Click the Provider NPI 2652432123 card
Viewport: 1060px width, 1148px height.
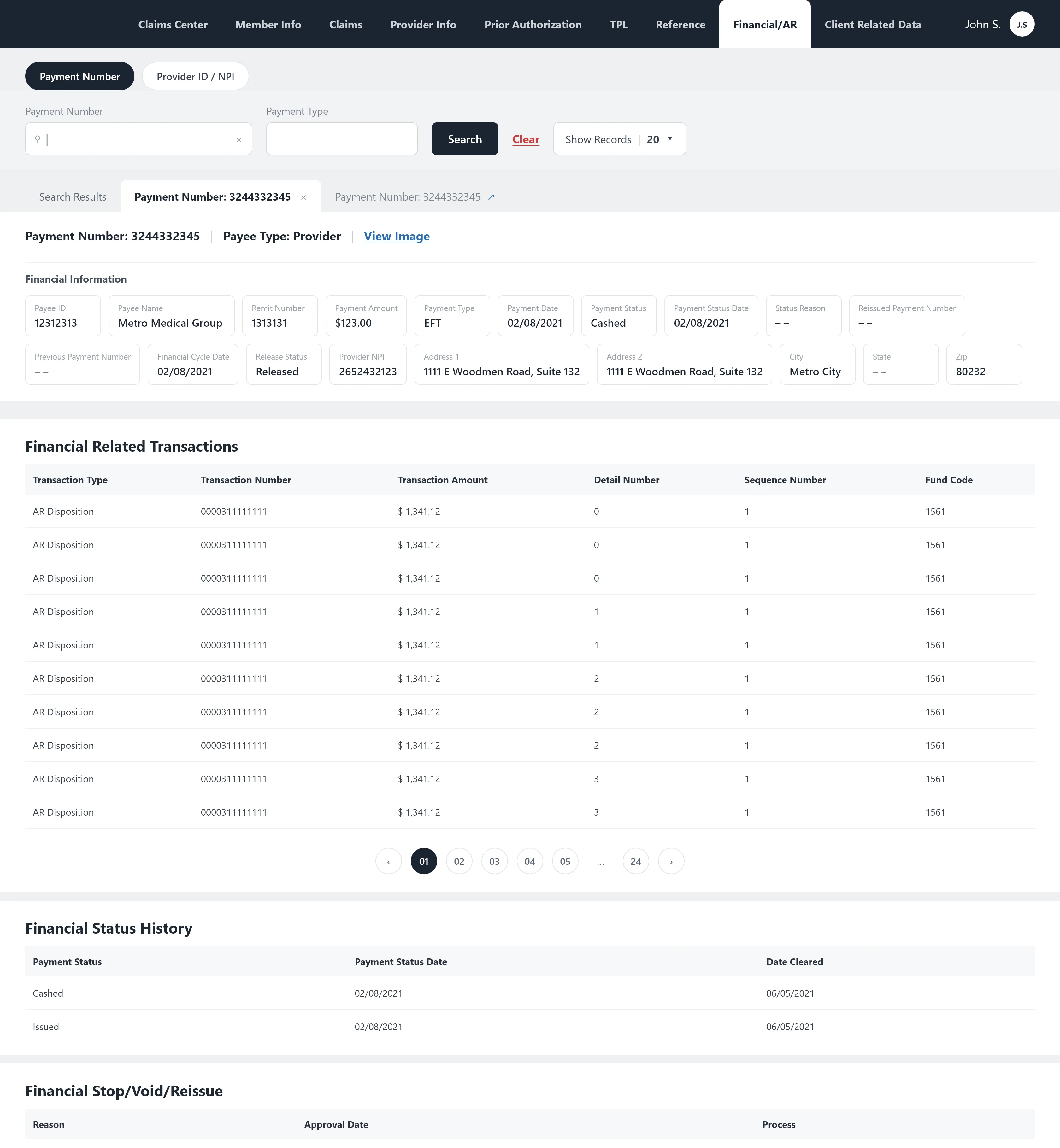[x=368, y=364]
